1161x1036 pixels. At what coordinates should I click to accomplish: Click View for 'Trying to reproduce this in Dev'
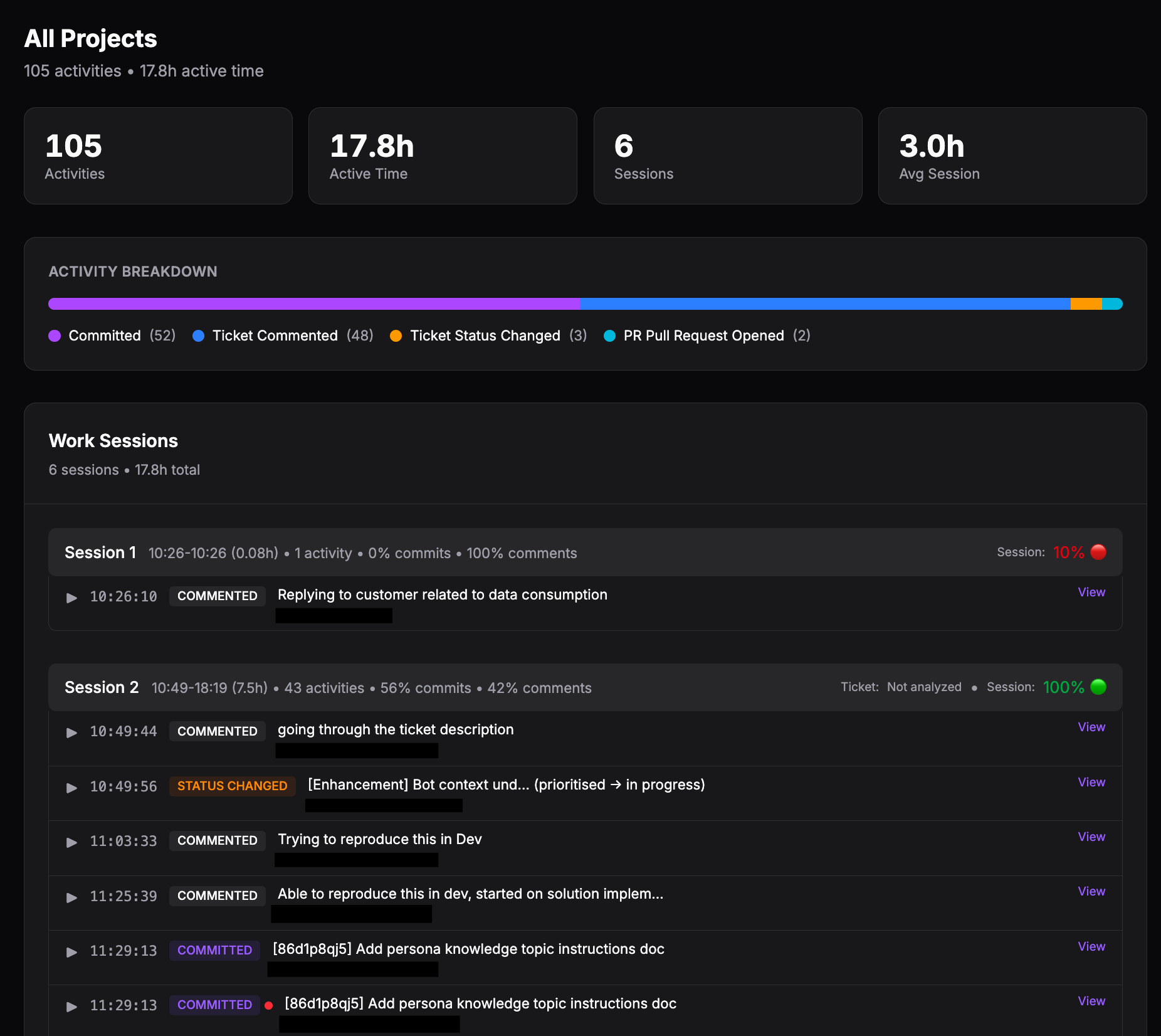(1091, 837)
